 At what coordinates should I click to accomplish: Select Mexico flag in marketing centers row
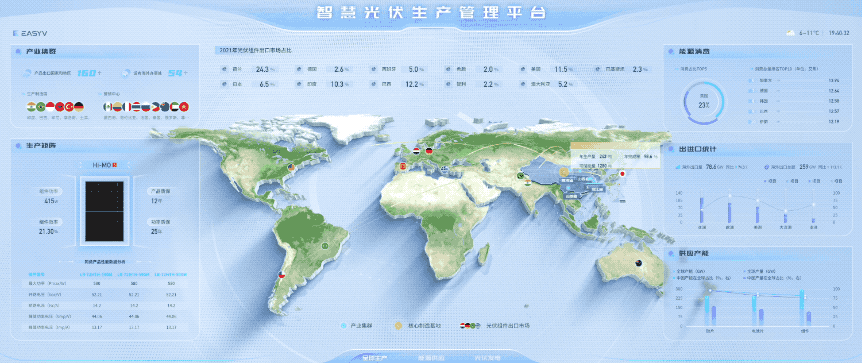(x=108, y=107)
